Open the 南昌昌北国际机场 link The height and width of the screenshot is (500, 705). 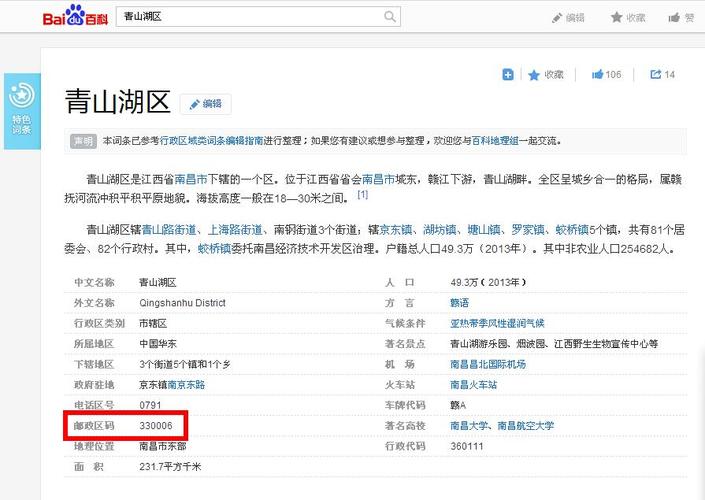488,364
